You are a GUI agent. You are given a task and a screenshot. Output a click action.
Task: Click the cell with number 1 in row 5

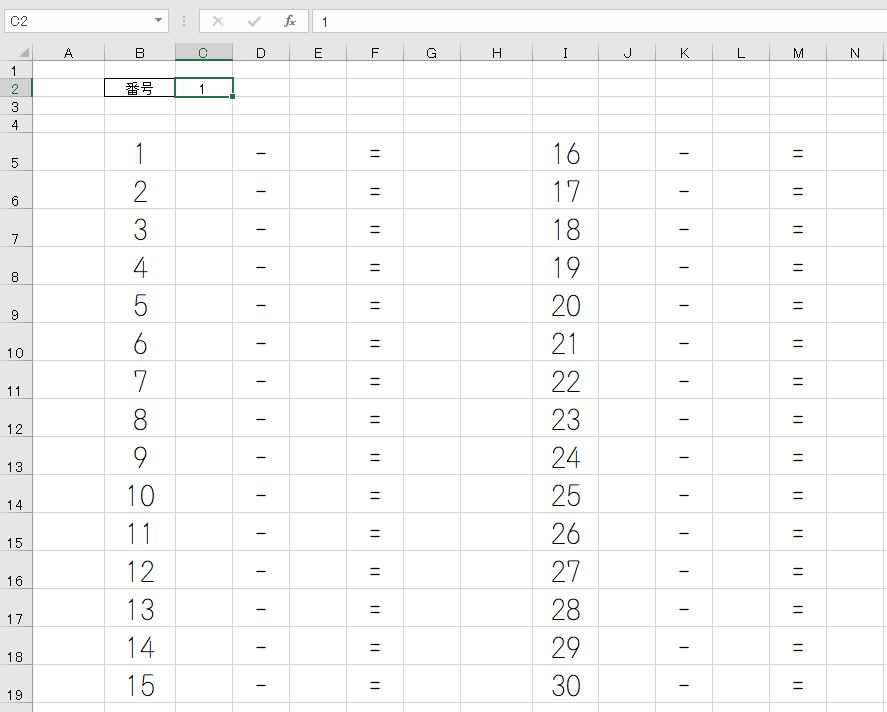click(140, 153)
